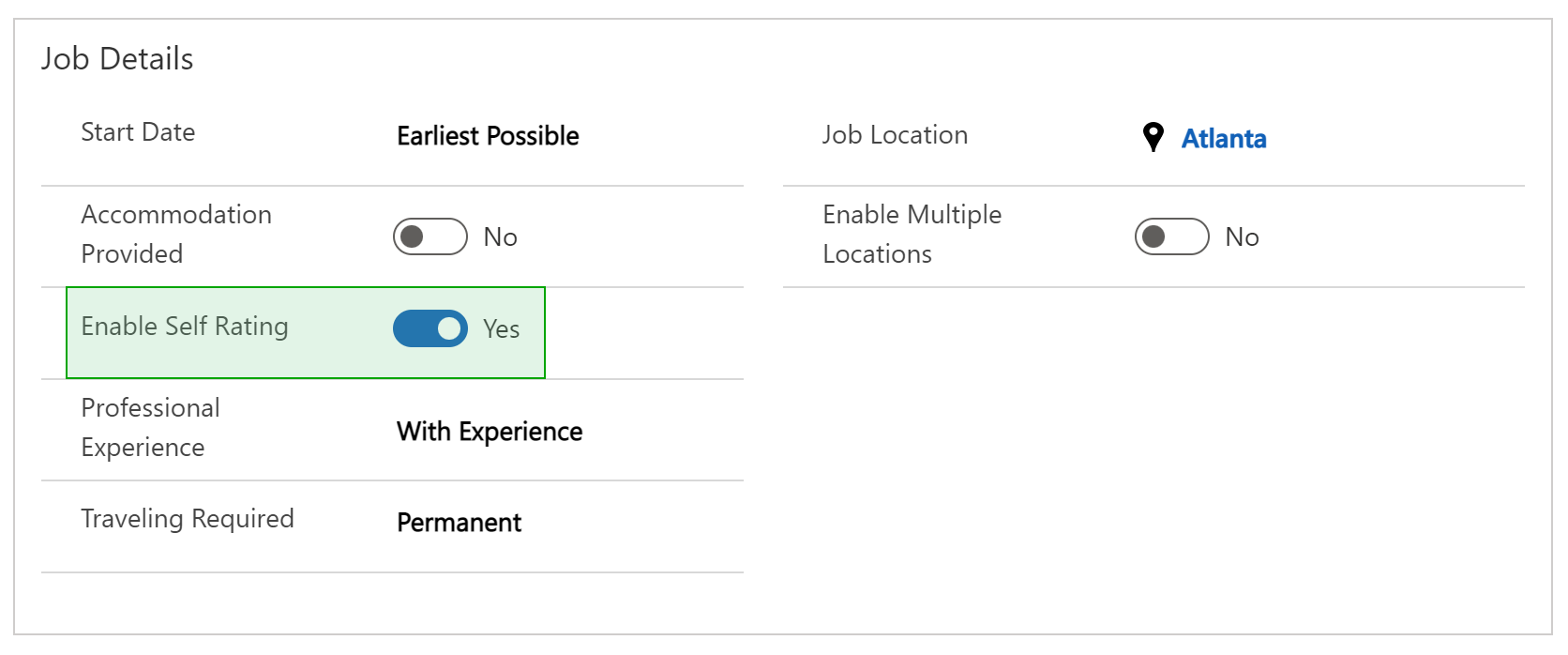This screenshot has height=655, width=1568.
Task: Click the Job Details section heading
Action: coord(117,59)
